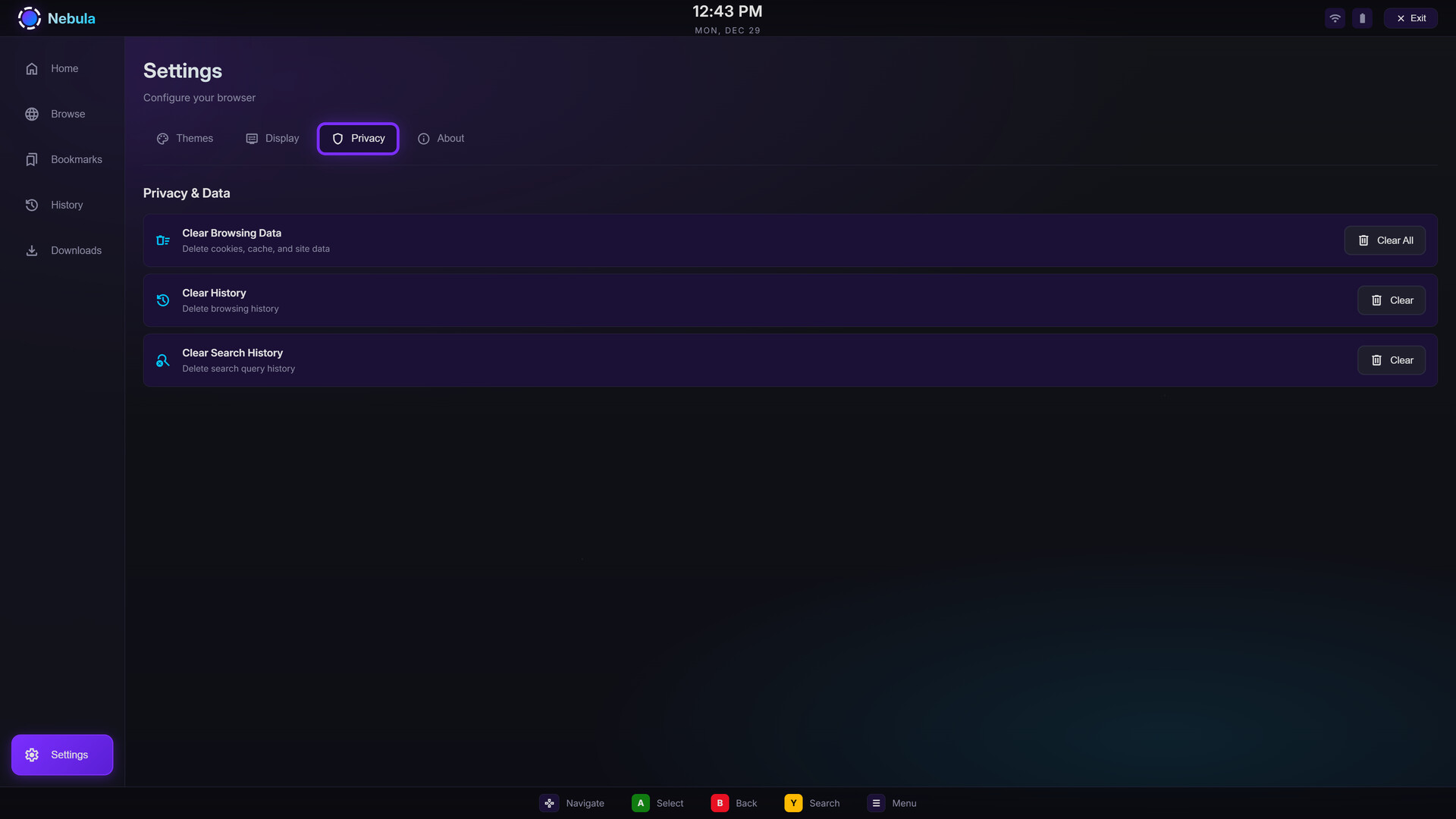Screen dimensions: 1456x819
Task: Click the B Back hint
Action: (x=733, y=803)
